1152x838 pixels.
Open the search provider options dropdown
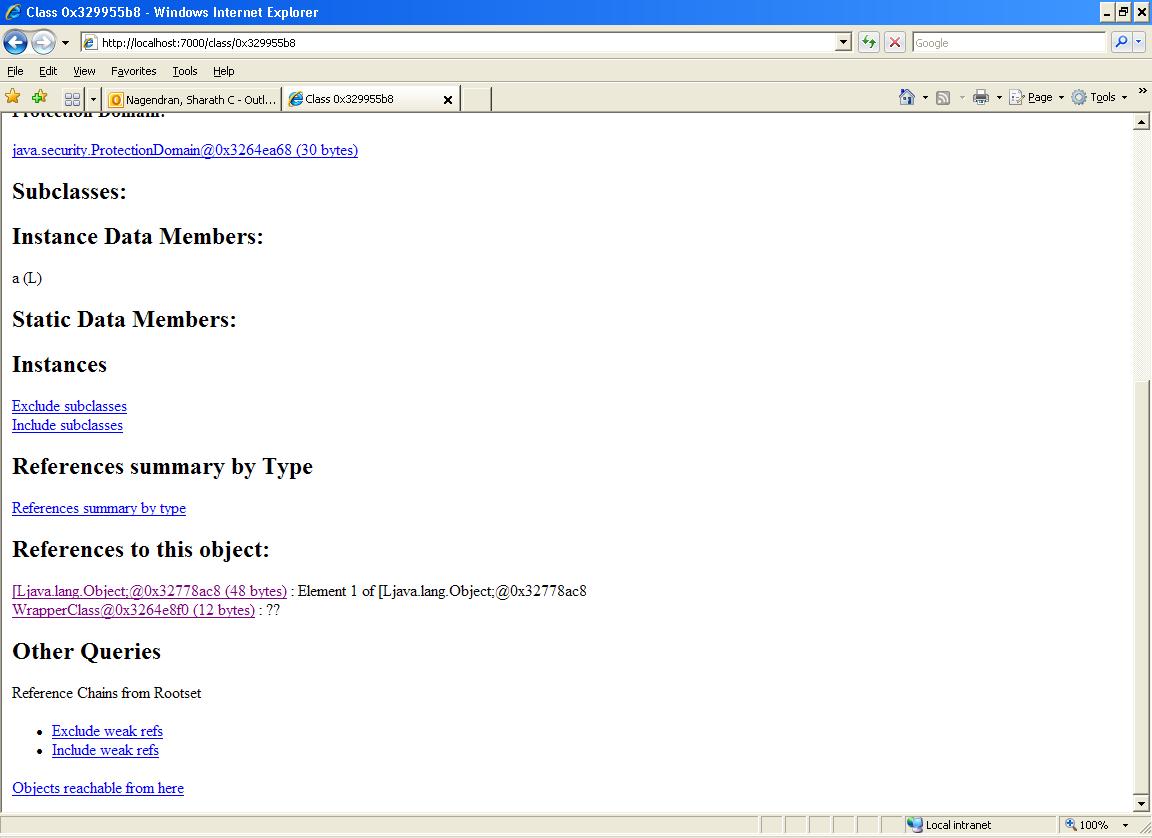(x=1139, y=43)
